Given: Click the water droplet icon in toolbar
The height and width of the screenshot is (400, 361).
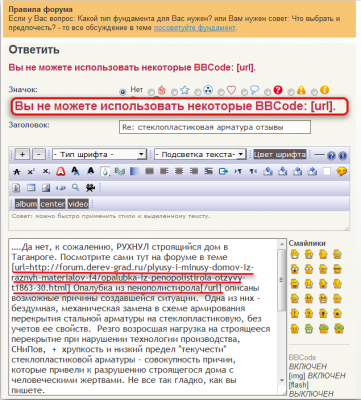Looking at the screenshot, I should tap(105, 172).
